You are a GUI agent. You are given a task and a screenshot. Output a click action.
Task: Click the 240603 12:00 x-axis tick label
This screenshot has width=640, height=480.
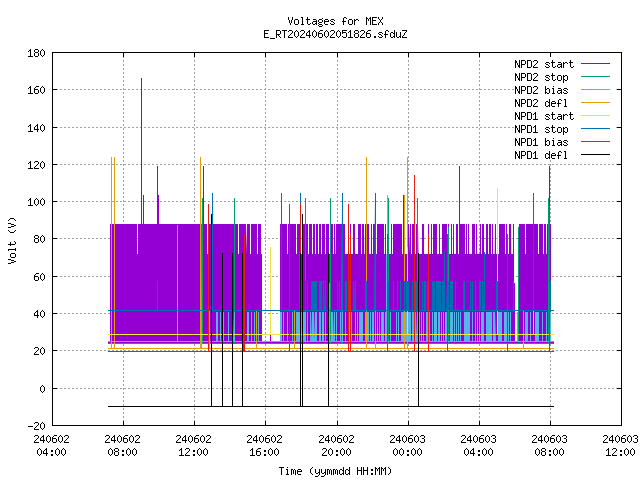coord(620,446)
